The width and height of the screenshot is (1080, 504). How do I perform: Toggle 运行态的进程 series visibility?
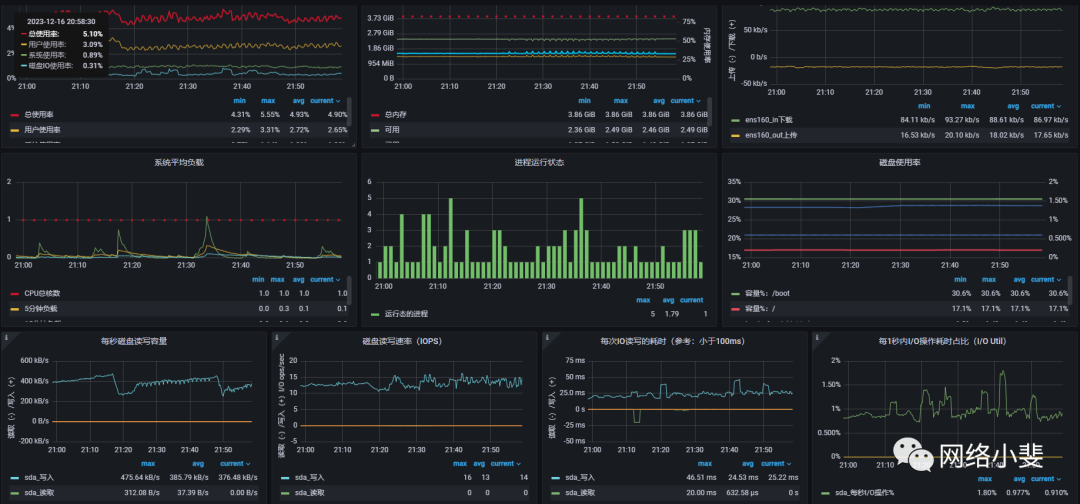pyautogui.click(x=406, y=314)
